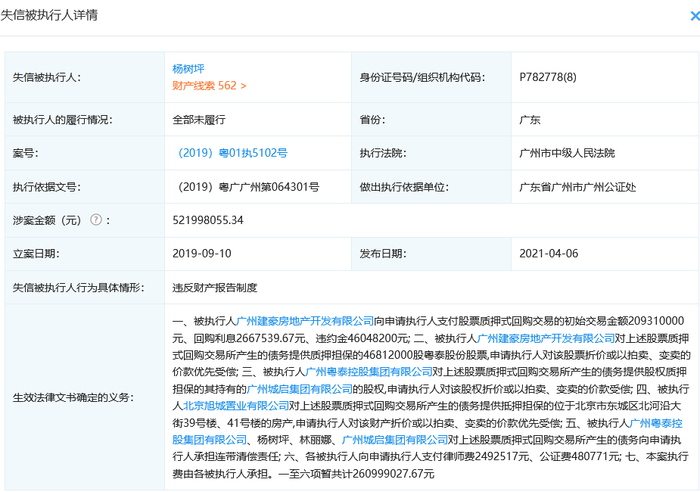The image size is (700, 492).
Task: Click the ID code P782778(8)
Action: pos(546,77)
